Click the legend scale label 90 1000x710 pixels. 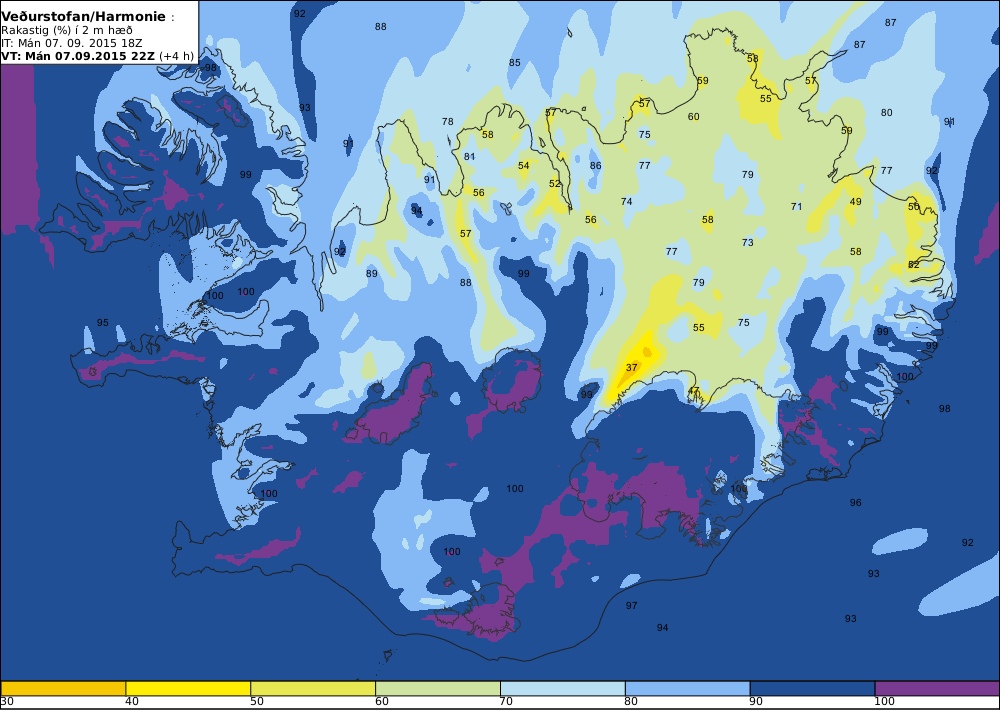coord(756,702)
